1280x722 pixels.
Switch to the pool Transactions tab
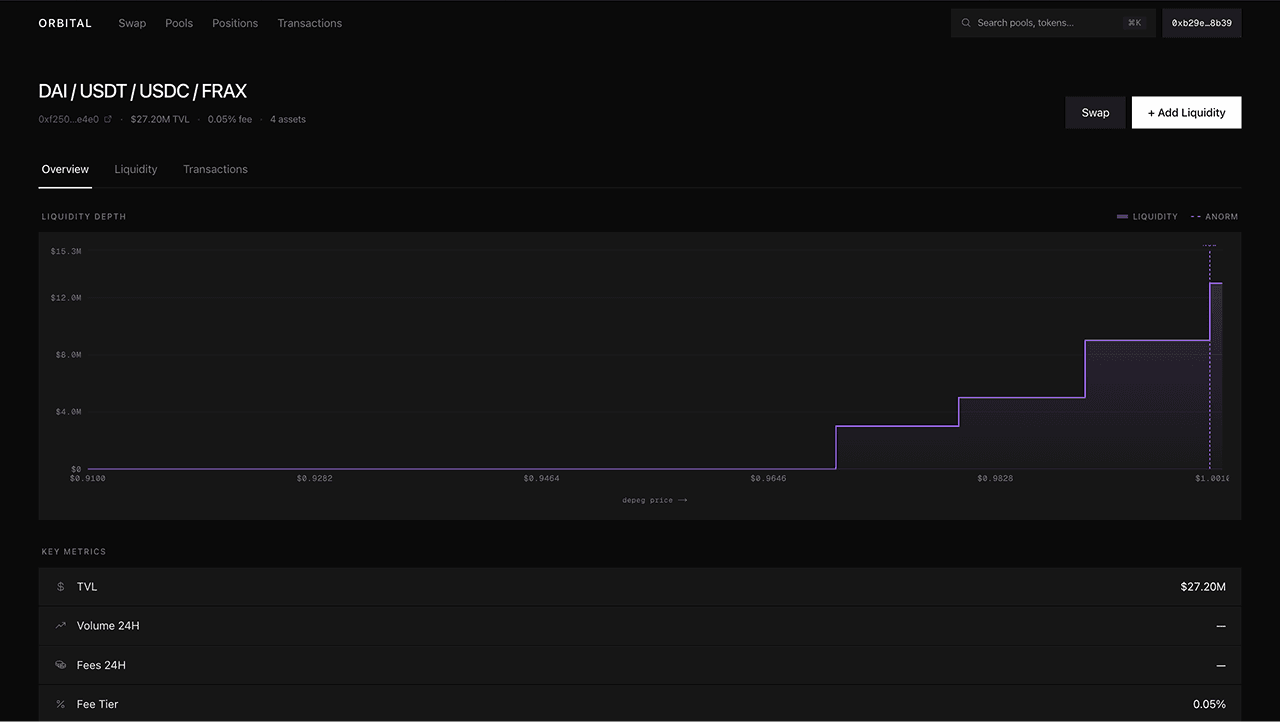click(215, 169)
